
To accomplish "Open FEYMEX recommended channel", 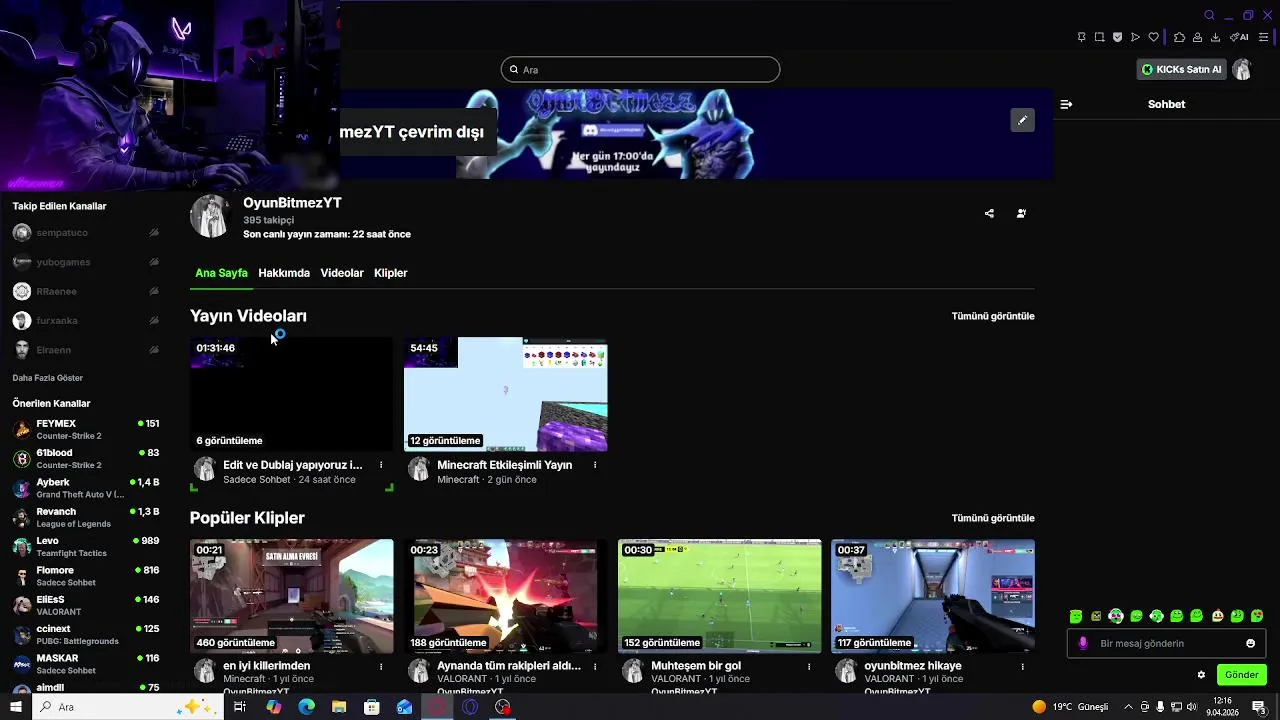I will [86, 429].
